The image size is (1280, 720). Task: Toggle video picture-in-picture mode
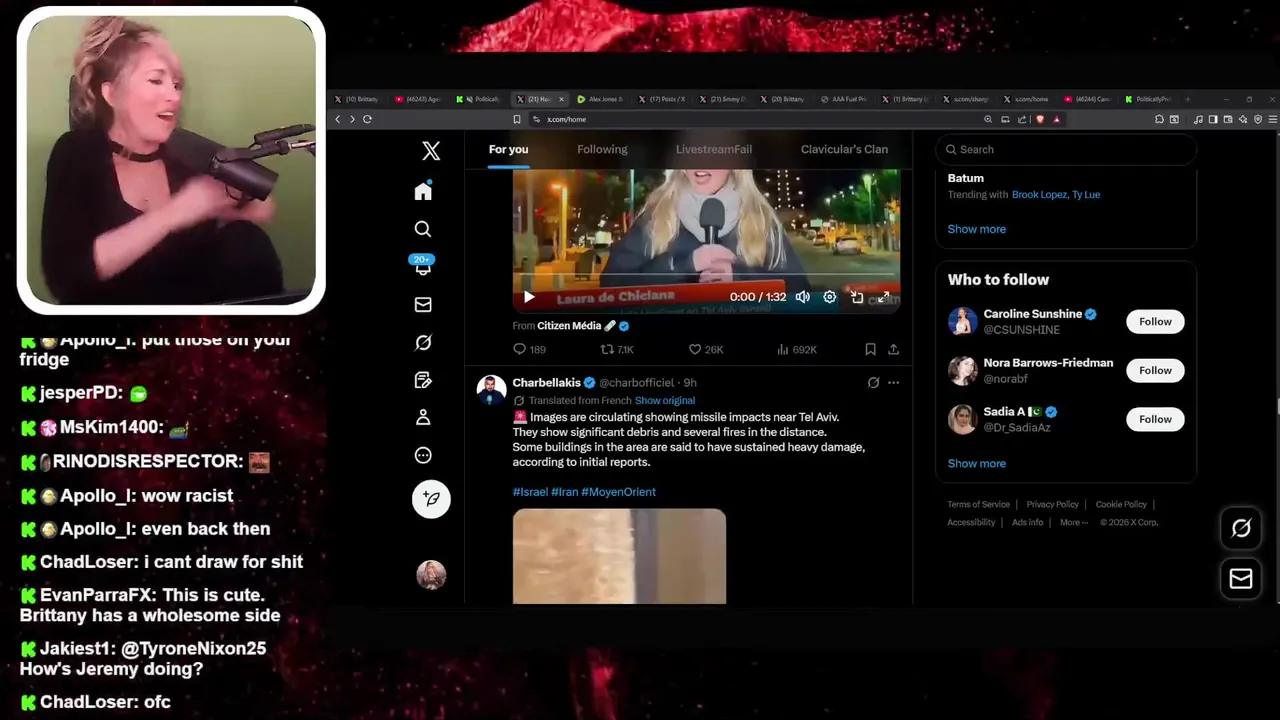857,297
